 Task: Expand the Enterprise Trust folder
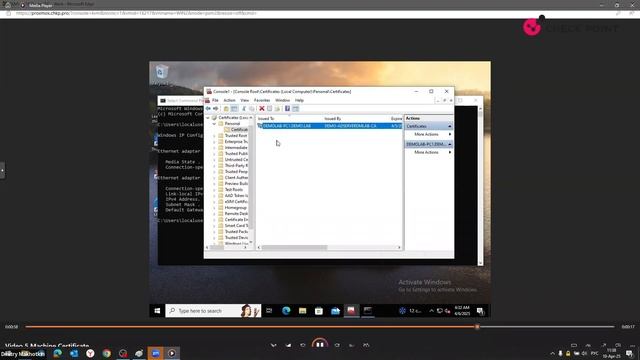214,142
